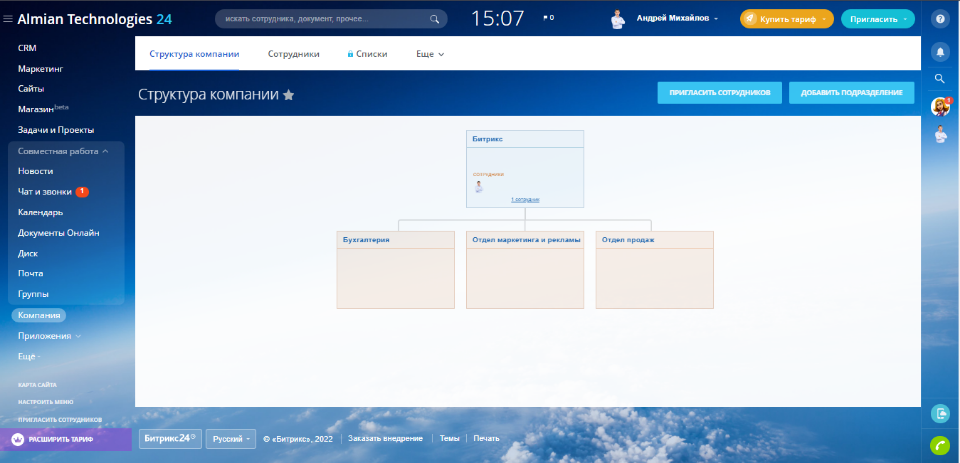
Task: Click the Битрикс24 footer button
Action: coord(170,439)
